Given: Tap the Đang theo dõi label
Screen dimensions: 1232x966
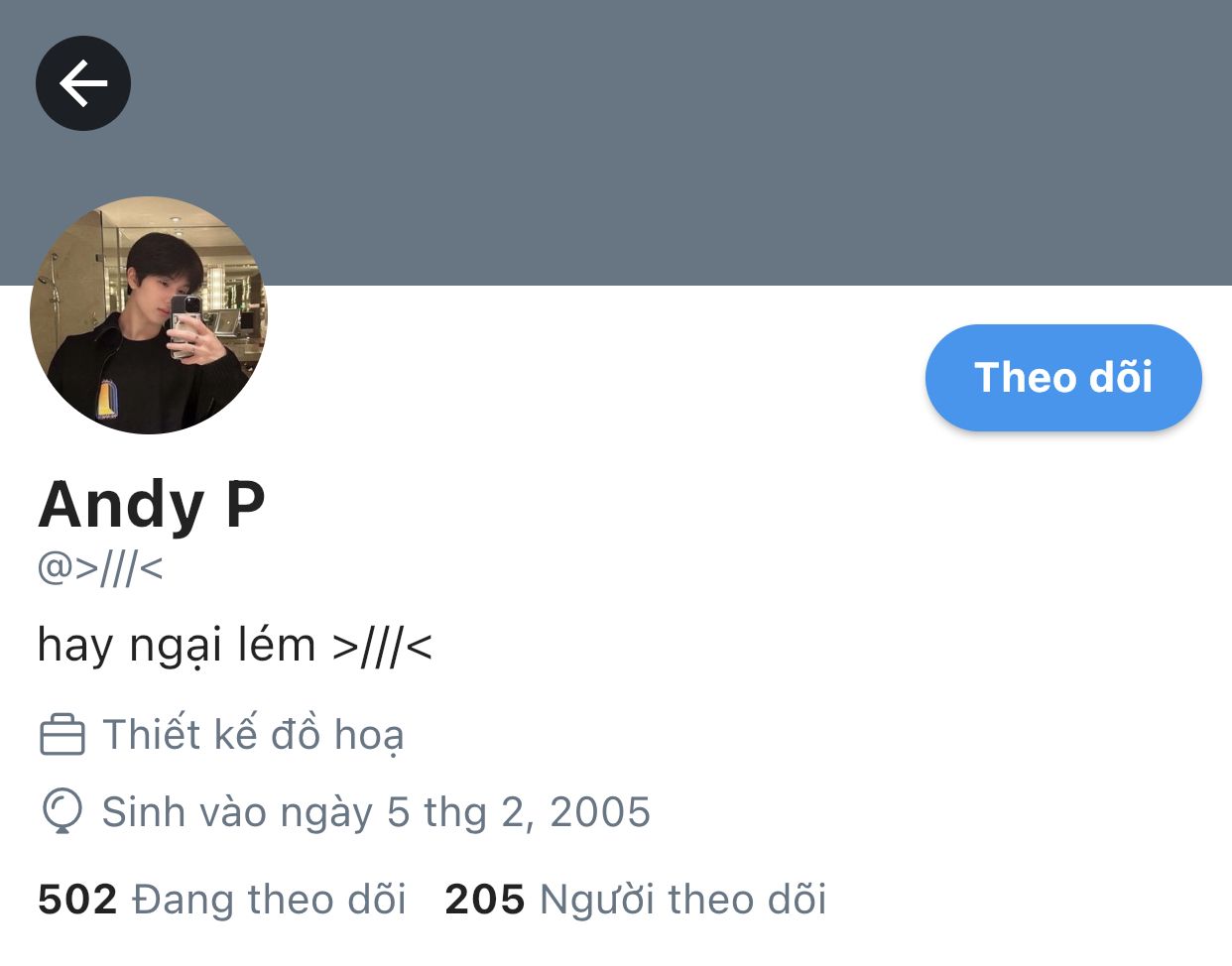Looking at the screenshot, I should (x=270, y=900).
